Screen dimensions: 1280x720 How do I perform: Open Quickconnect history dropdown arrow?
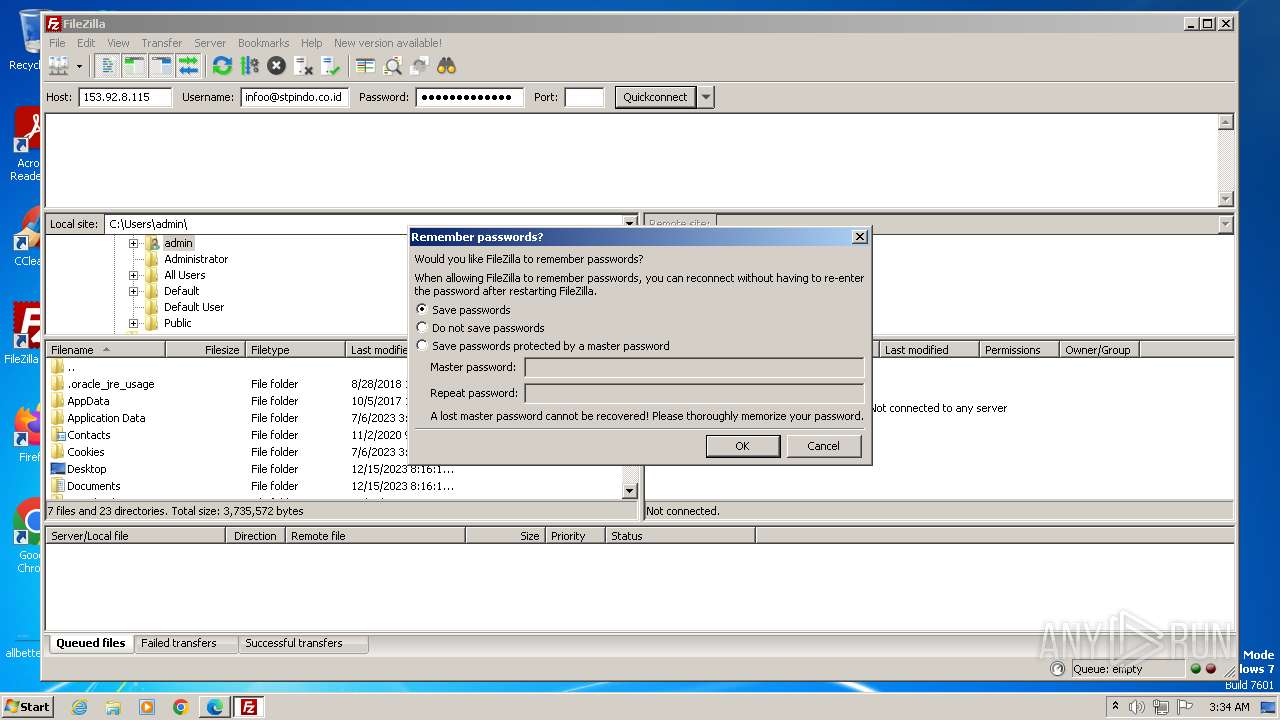(x=706, y=97)
